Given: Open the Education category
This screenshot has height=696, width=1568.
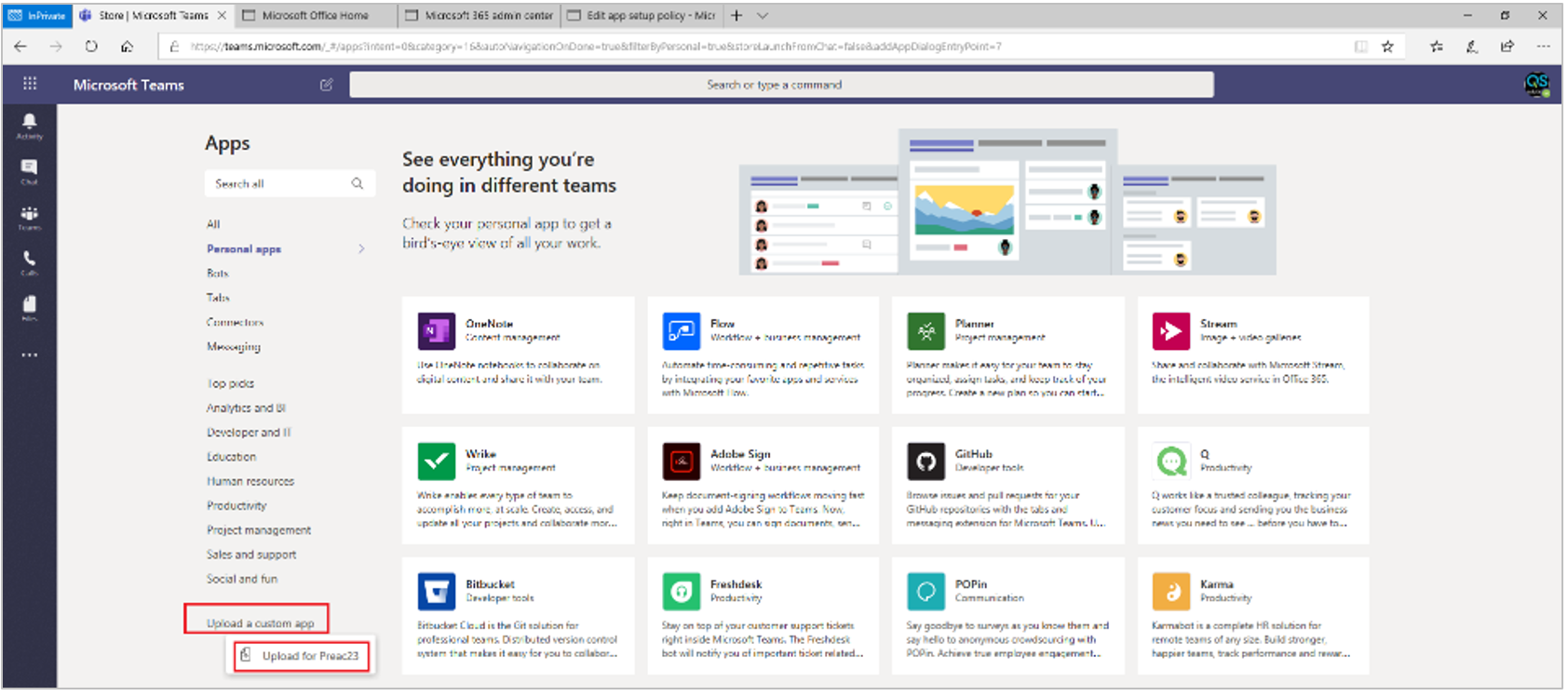Looking at the screenshot, I should (x=231, y=457).
